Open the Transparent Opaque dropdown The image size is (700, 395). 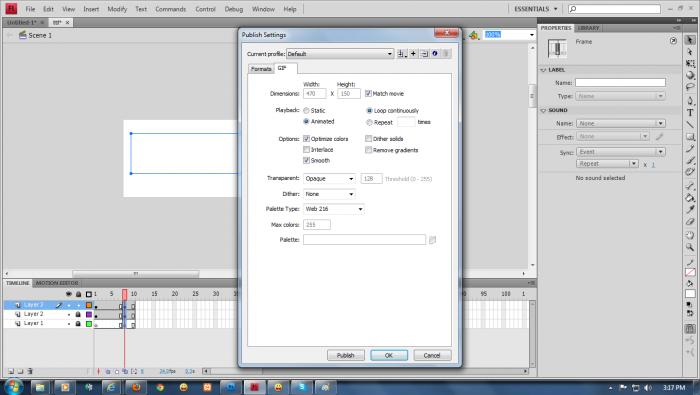[329, 179]
